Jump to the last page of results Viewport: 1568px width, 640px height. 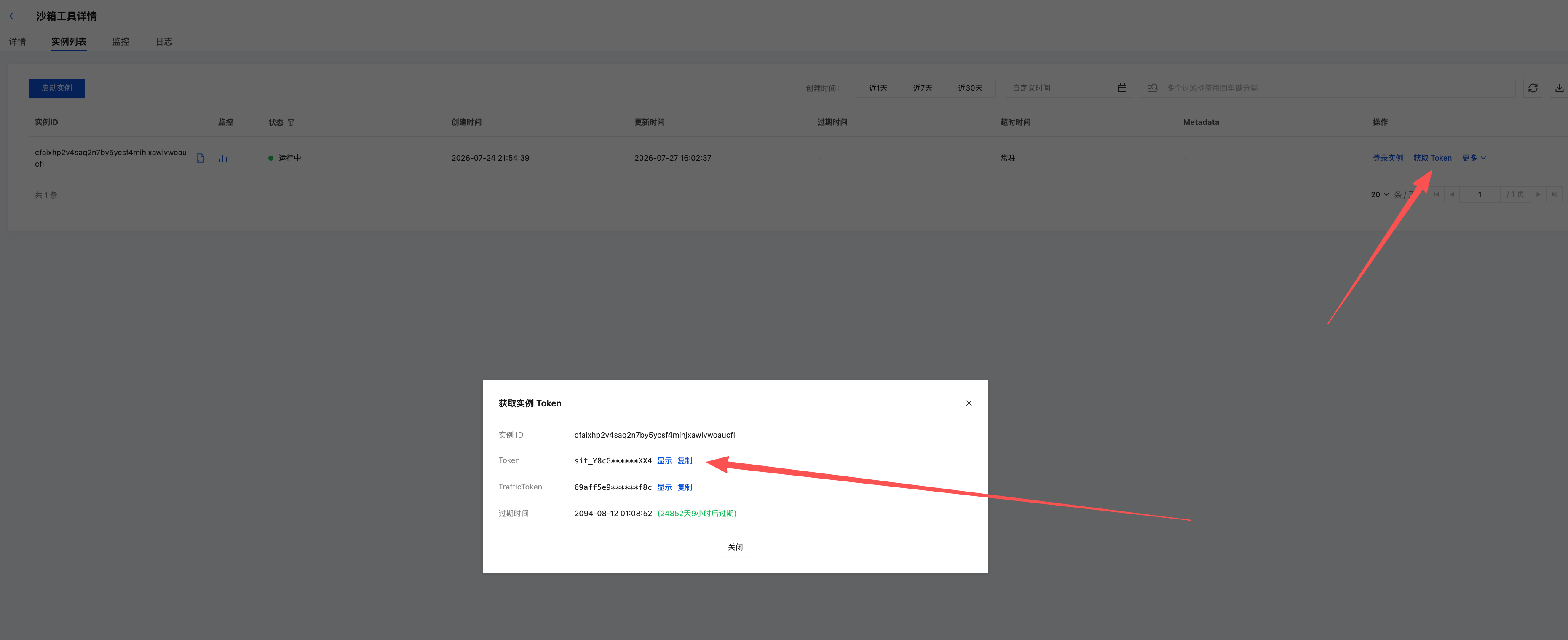(1554, 195)
